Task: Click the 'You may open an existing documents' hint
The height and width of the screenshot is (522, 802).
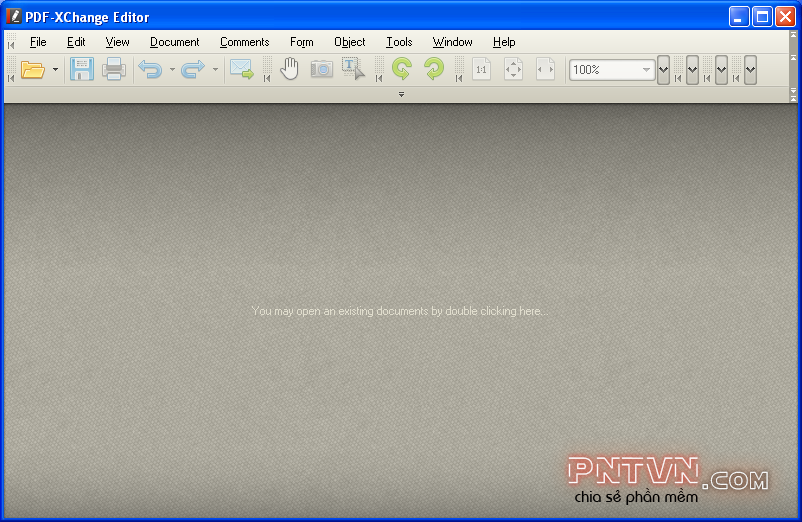Action: tap(400, 311)
